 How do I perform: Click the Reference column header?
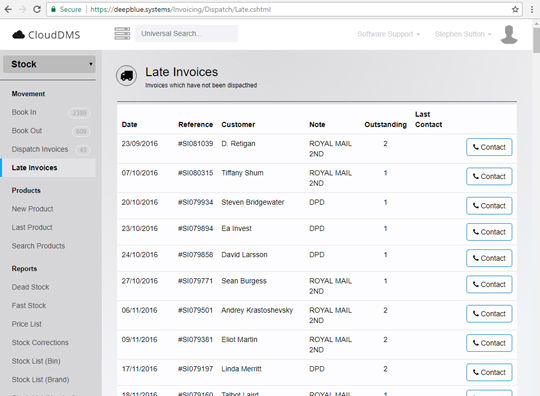196,125
